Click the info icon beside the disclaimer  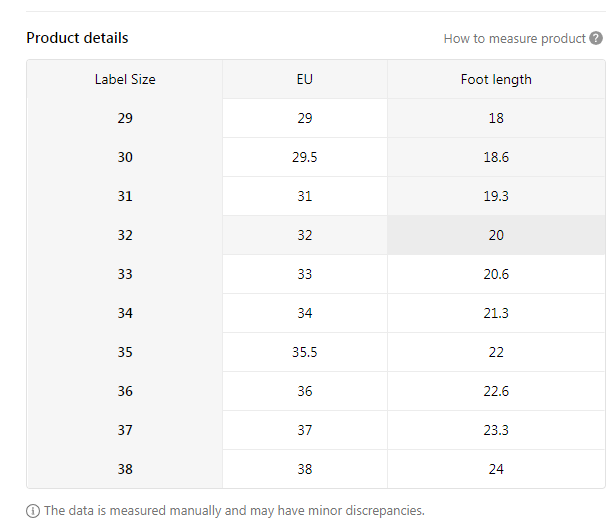(x=33, y=511)
